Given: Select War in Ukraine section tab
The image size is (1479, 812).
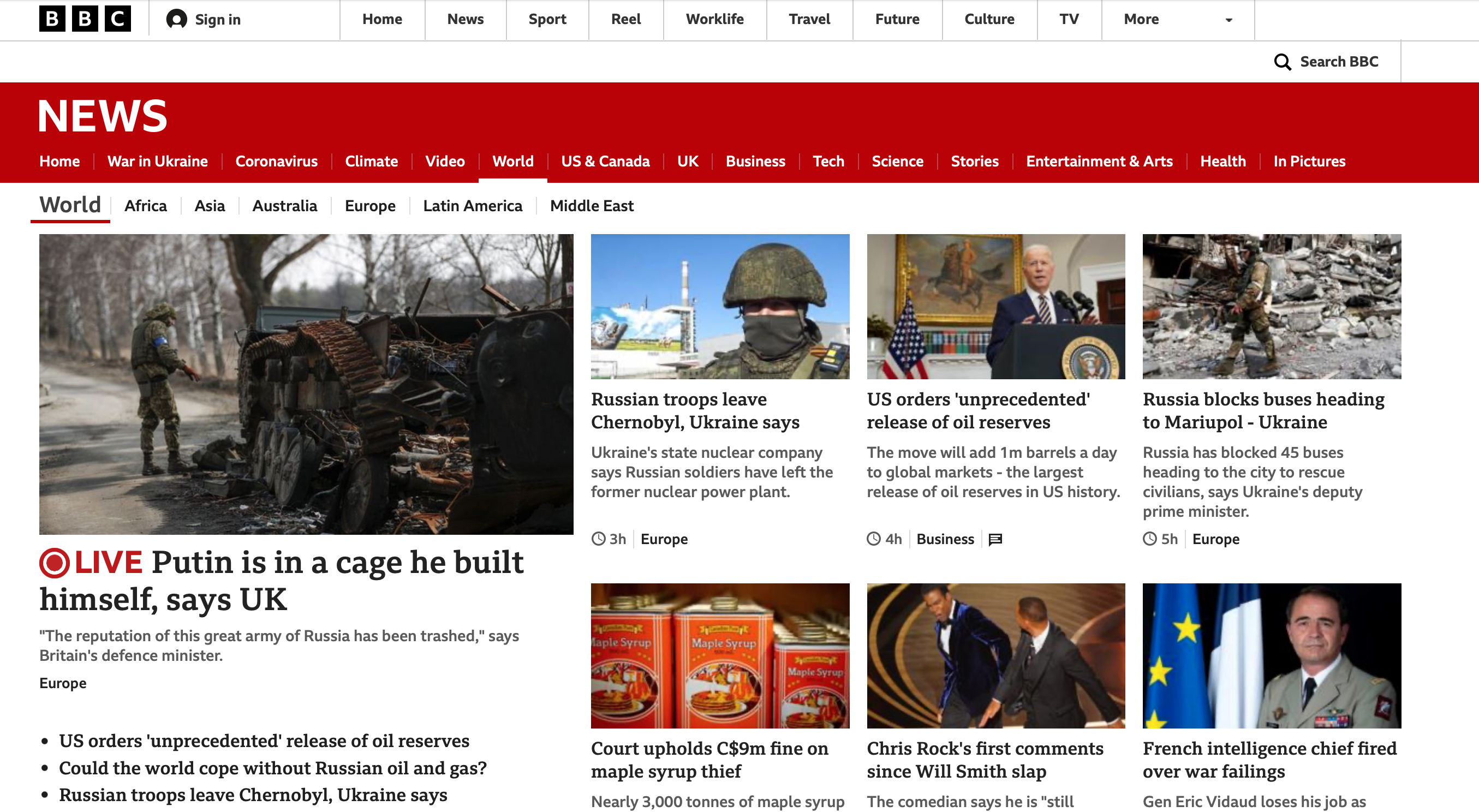Looking at the screenshot, I should tap(157, 162).
